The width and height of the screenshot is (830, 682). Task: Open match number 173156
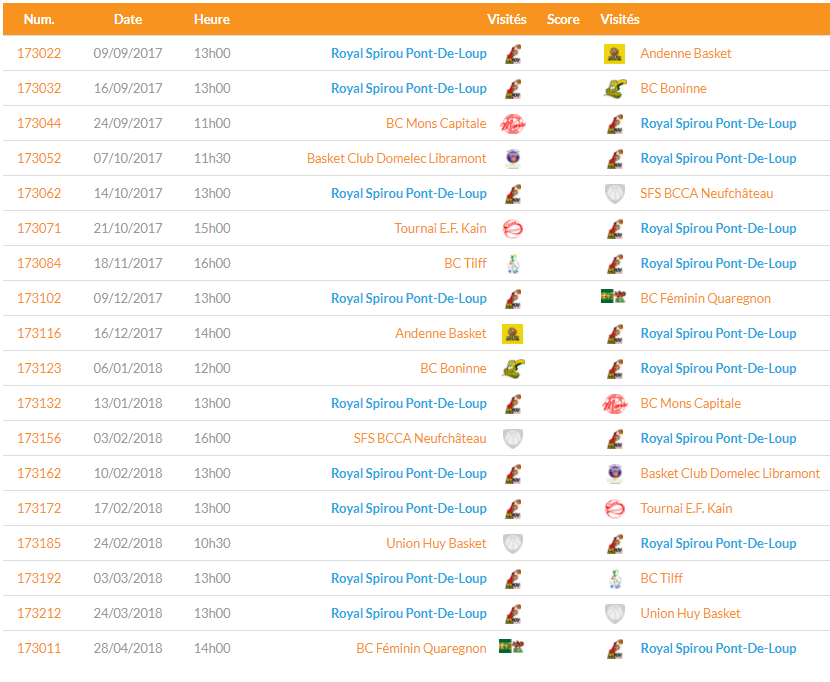(39, 438)
